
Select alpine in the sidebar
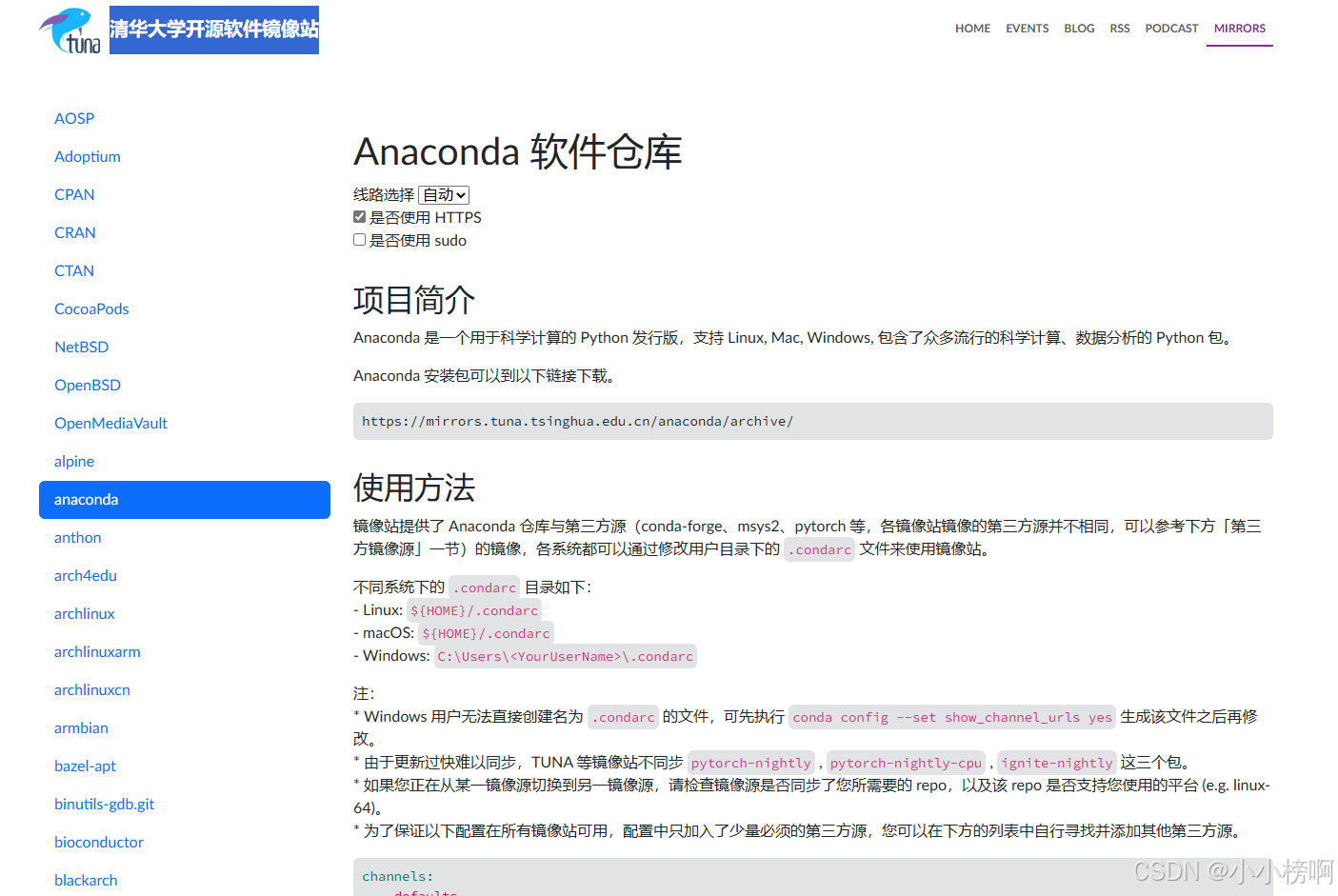click(74, 461)
